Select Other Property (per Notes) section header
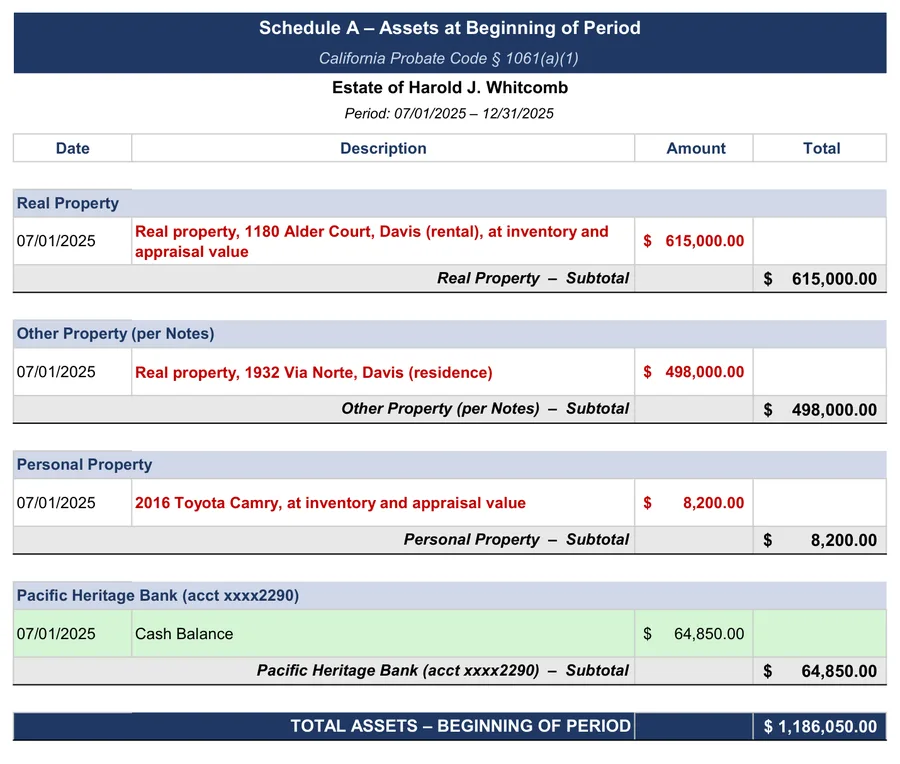The height and width of the screenshot is (764, 900). (449, 334)
